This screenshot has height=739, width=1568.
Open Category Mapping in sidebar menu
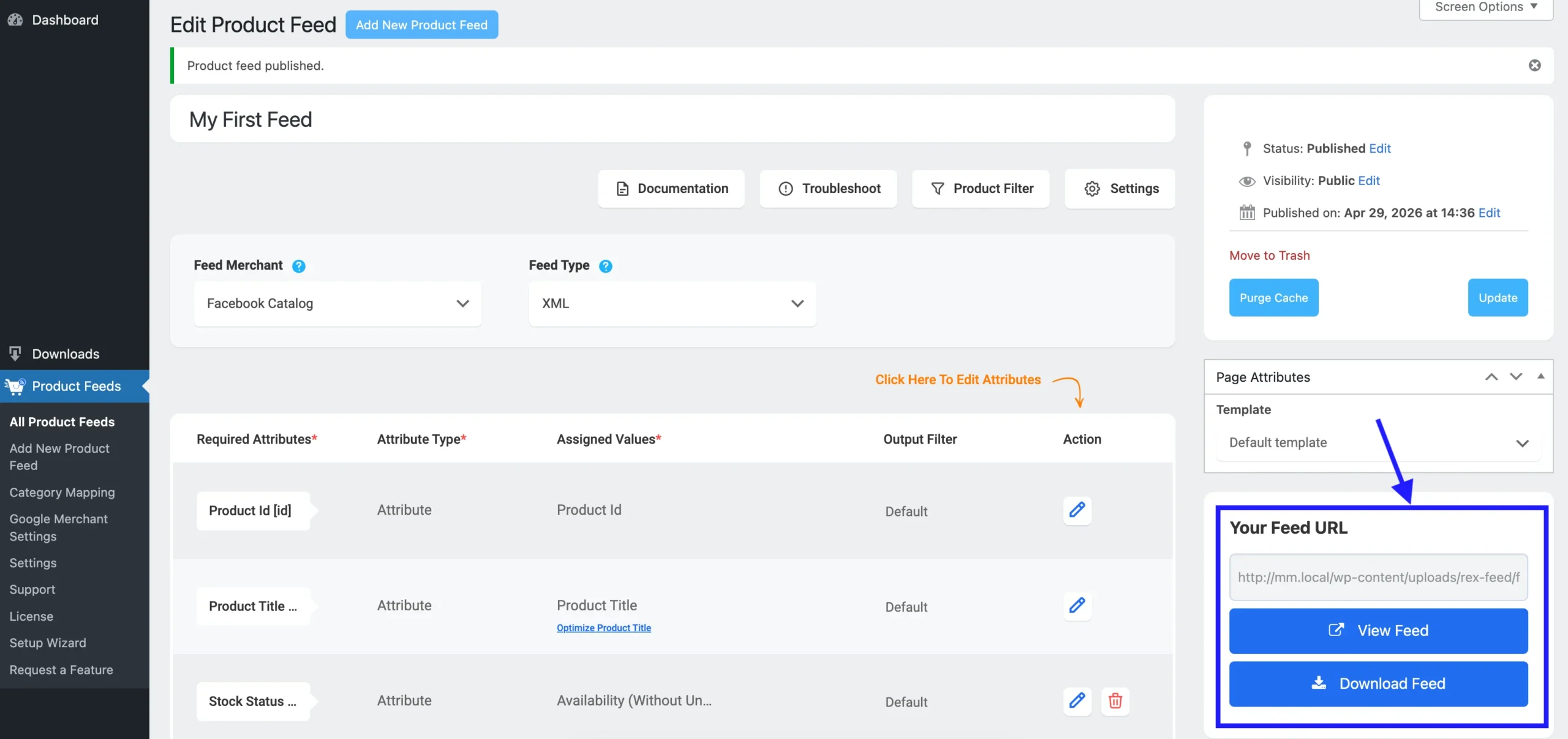point(62,493)
